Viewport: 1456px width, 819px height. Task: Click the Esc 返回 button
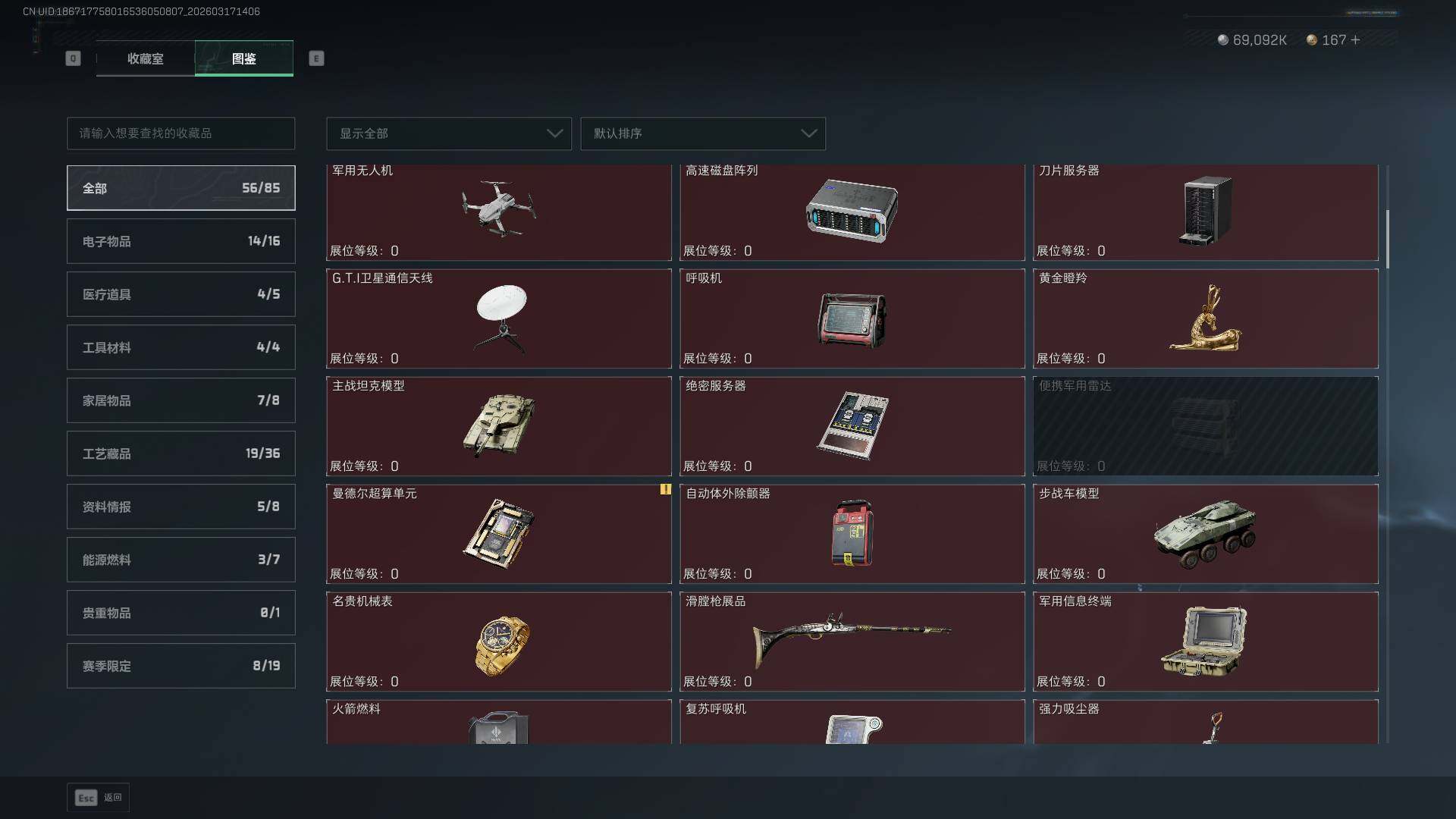pyautogui.click(x=99, y=798)
